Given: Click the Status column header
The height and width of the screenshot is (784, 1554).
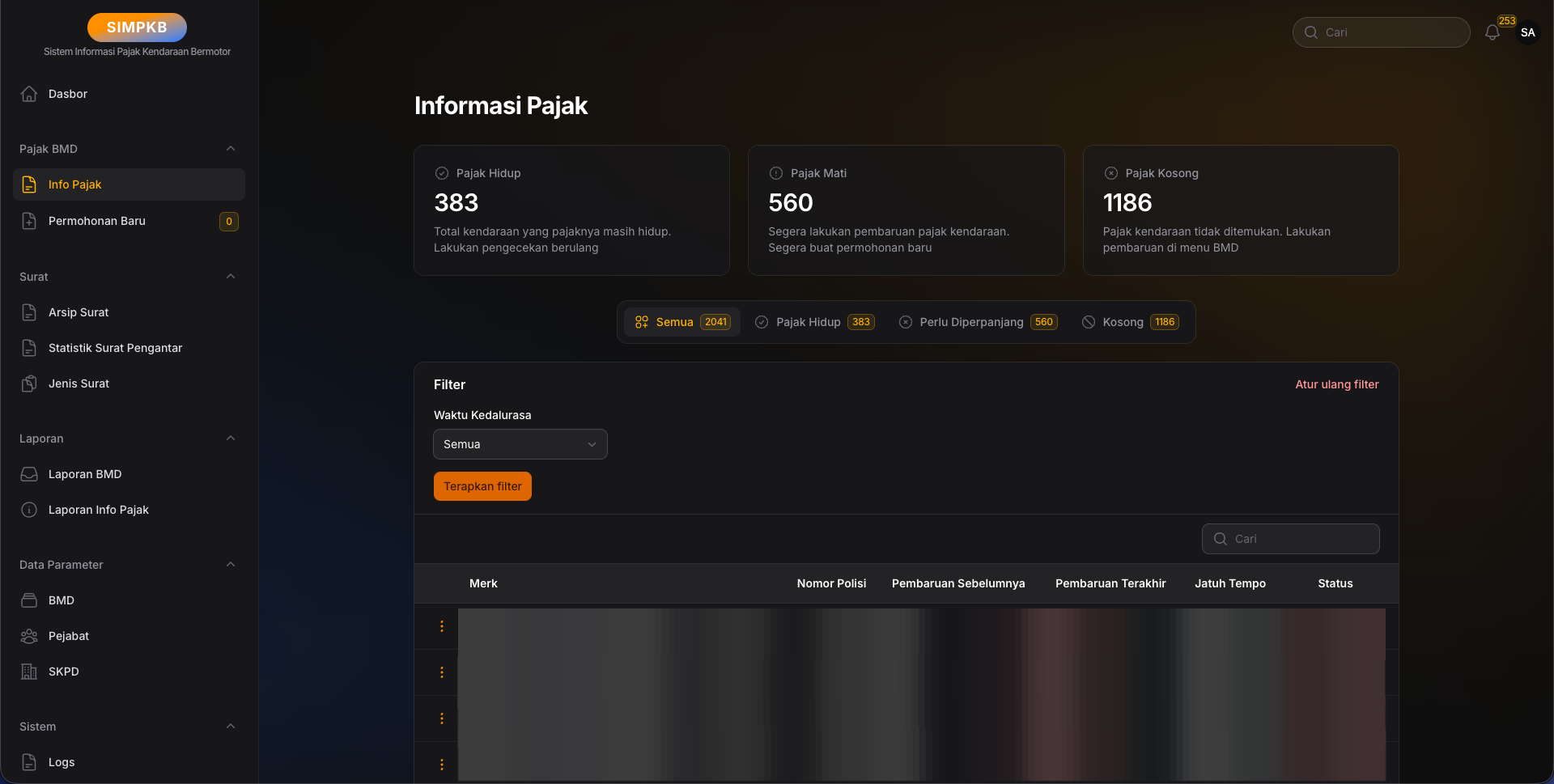Looking at the screenshot, I should (x=1335, y=583).
